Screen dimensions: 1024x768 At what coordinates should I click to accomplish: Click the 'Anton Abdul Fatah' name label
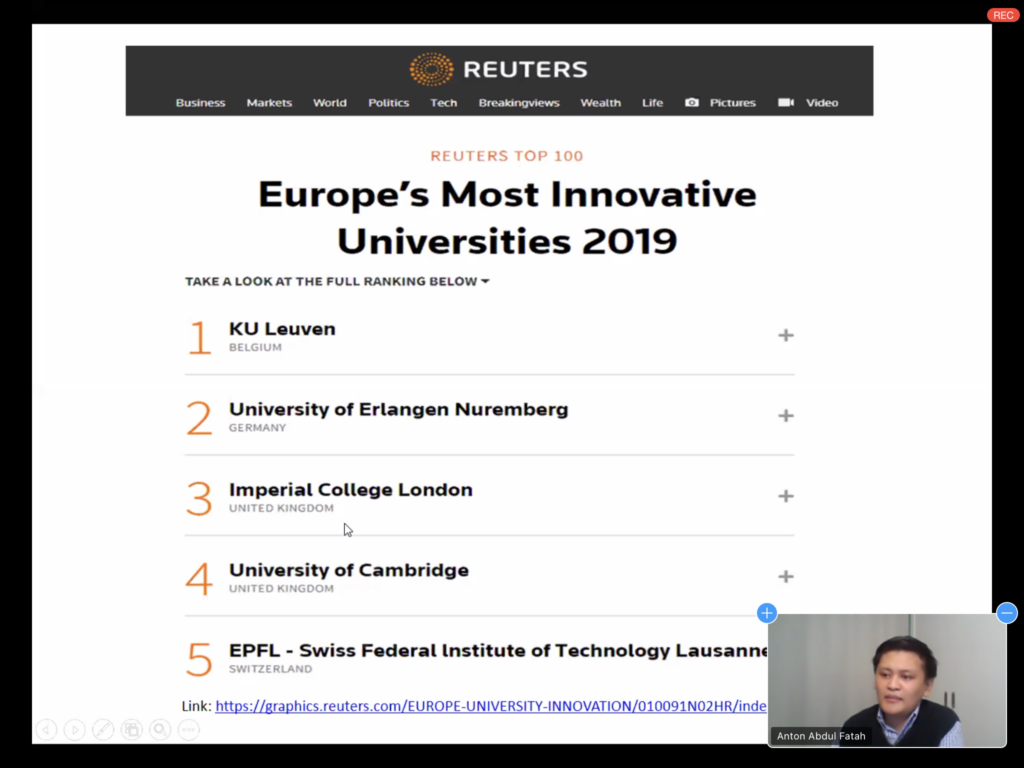tap(821, 736)
